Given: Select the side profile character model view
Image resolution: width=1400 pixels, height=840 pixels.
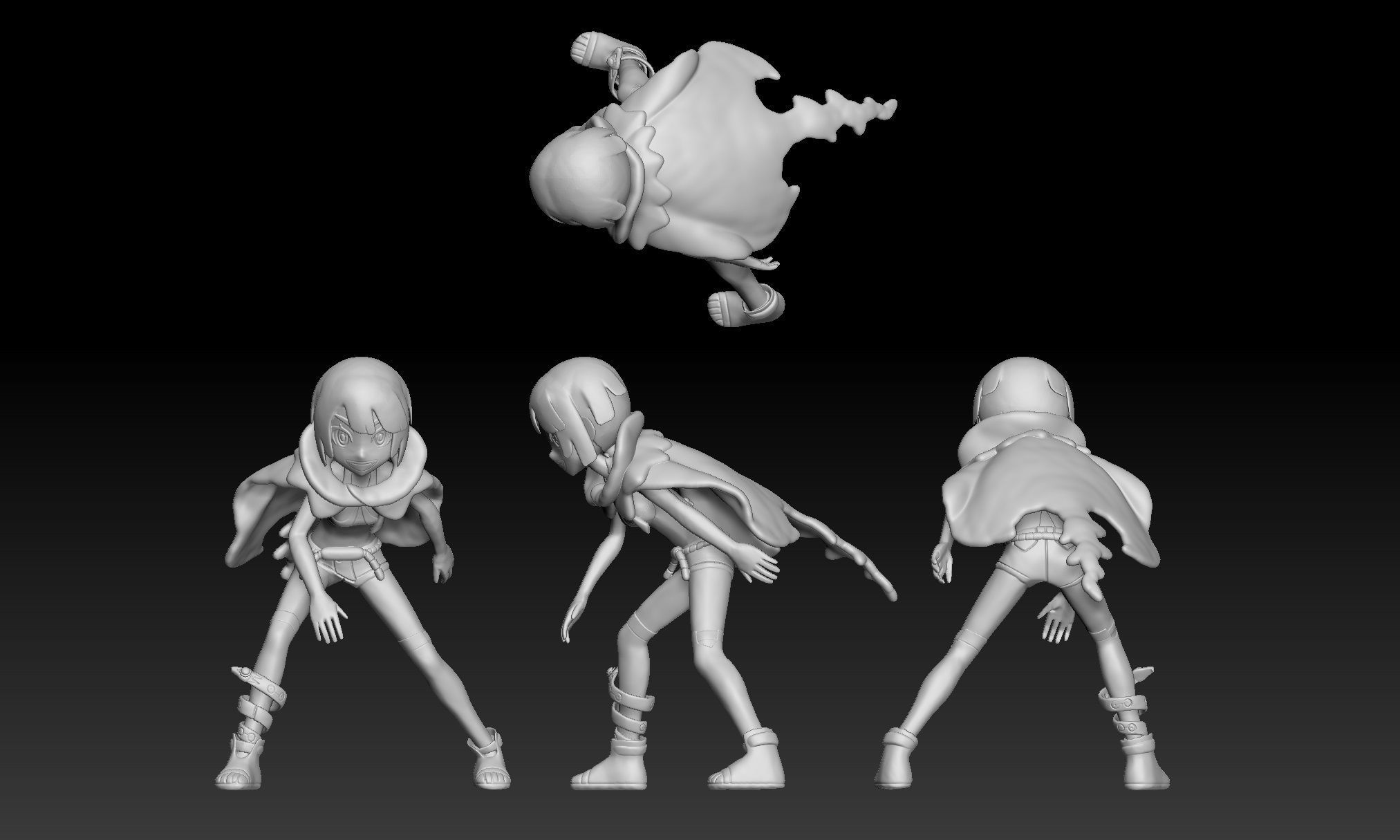Looking at the screenshot, I should point(712,574).
